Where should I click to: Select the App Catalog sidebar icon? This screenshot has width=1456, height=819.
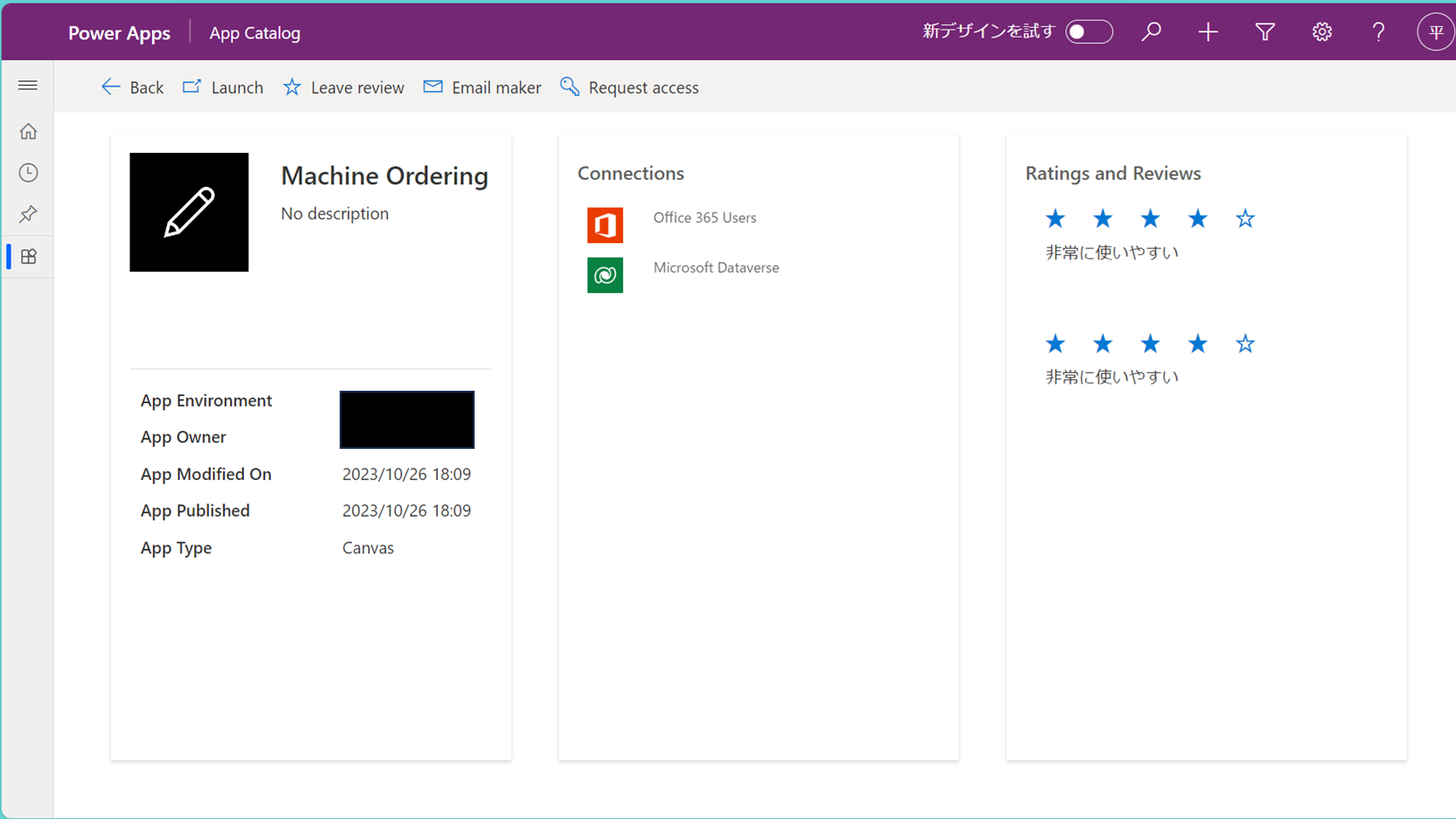click(28, 257)
